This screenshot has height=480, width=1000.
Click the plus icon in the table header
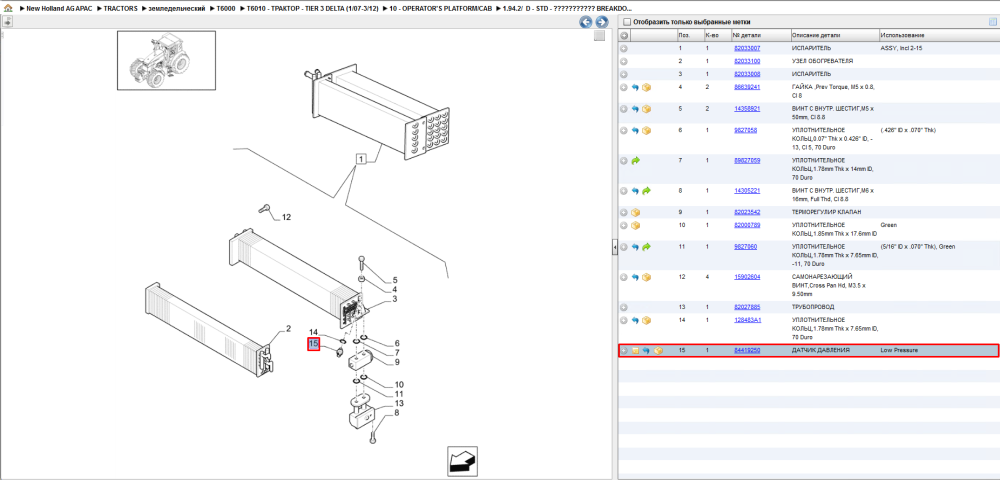tap(624, 35)
